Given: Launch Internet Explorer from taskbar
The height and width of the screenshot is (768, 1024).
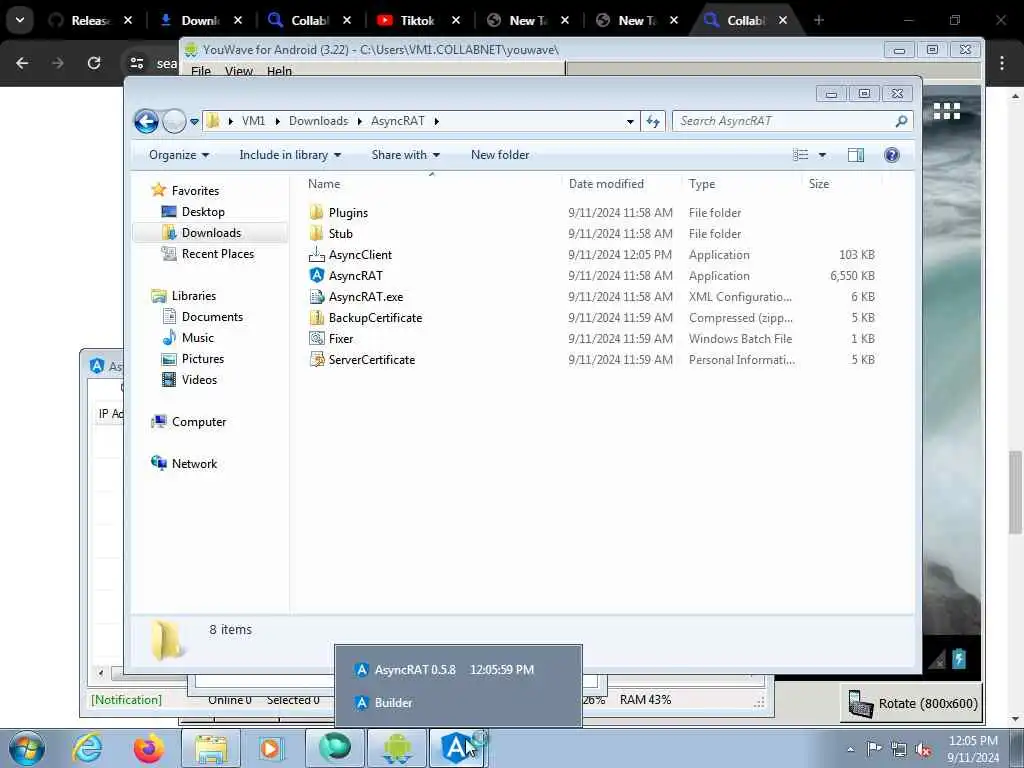Looking at the screenshot, I should pos(88,748).
